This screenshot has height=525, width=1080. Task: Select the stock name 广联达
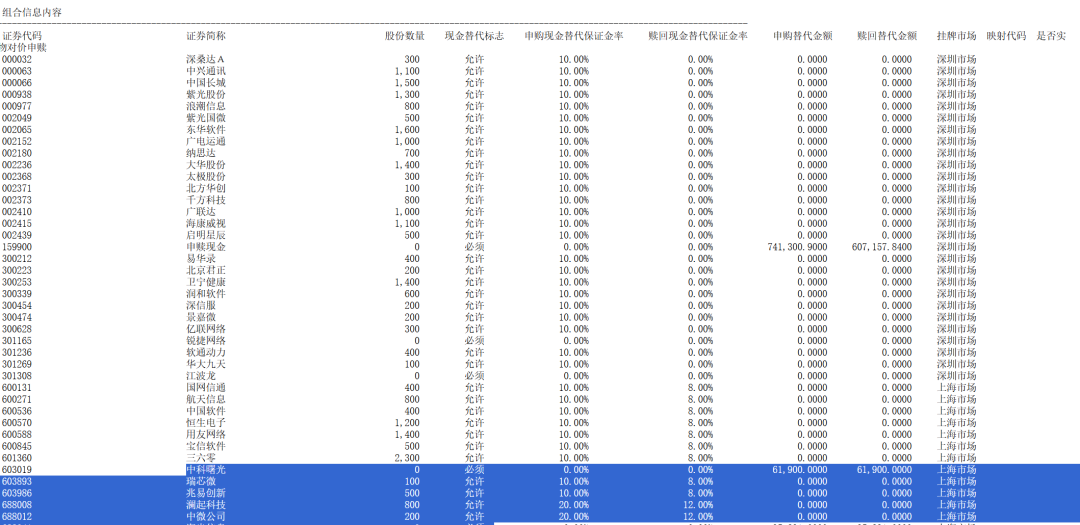click(x=201, y=212)
